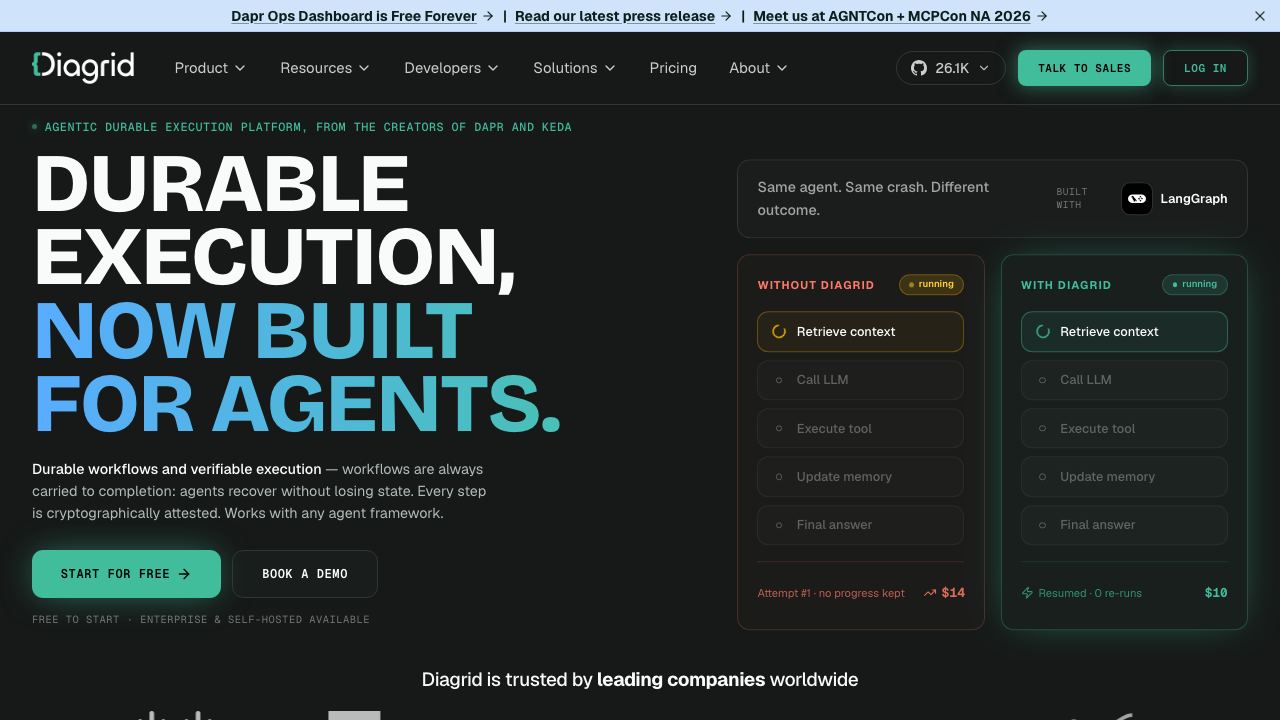Image resolution: width=1280 pixels, height=720 pixels.
Task: Click the arrow after AGNTCon + MCPCon link
Action: point(1042,16)
